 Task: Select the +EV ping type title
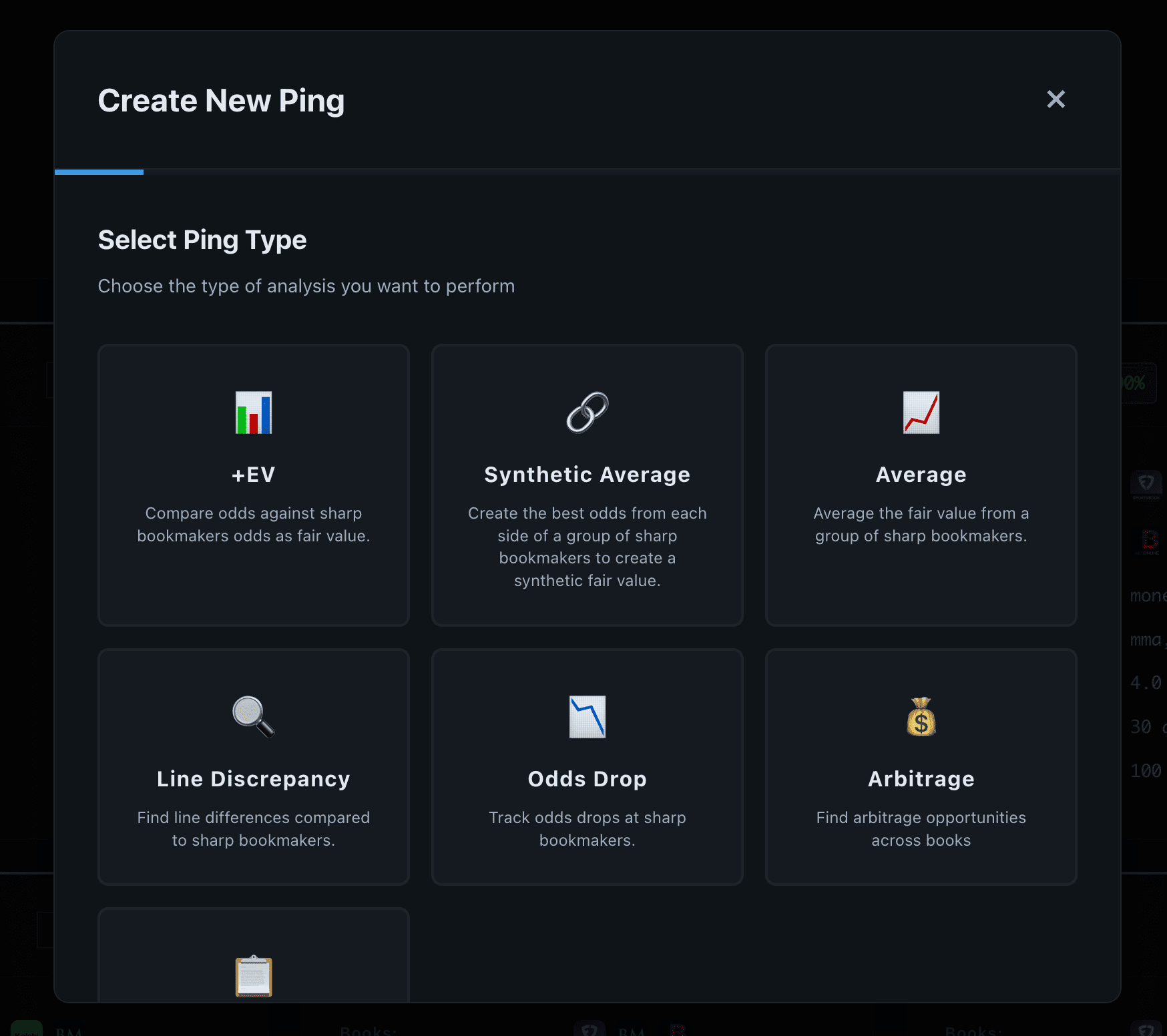[254, 475]
